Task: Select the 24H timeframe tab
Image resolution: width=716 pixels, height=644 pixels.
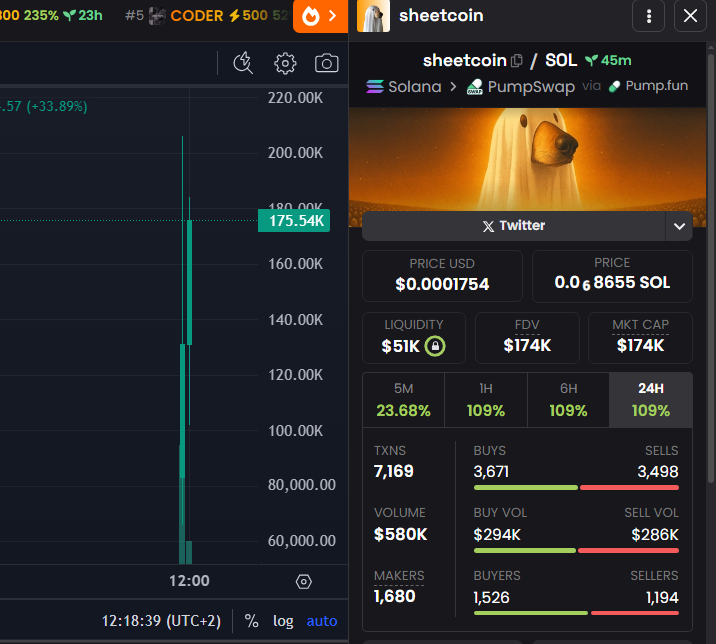Action: click(x=651, y=400)
